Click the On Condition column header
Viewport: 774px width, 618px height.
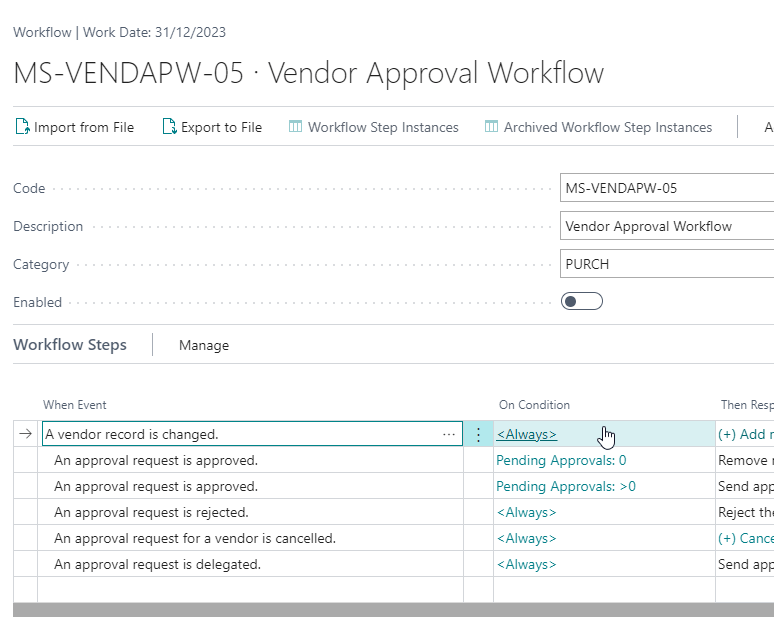tap(534, 405)
